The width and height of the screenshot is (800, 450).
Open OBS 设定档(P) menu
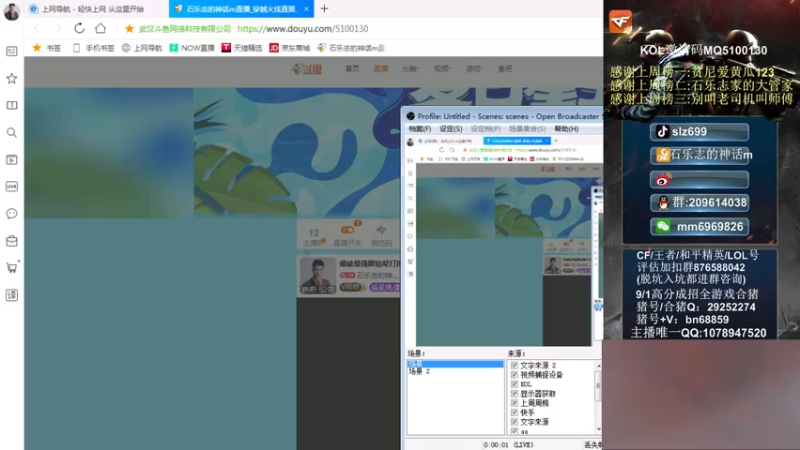click(x=486, y=129)
